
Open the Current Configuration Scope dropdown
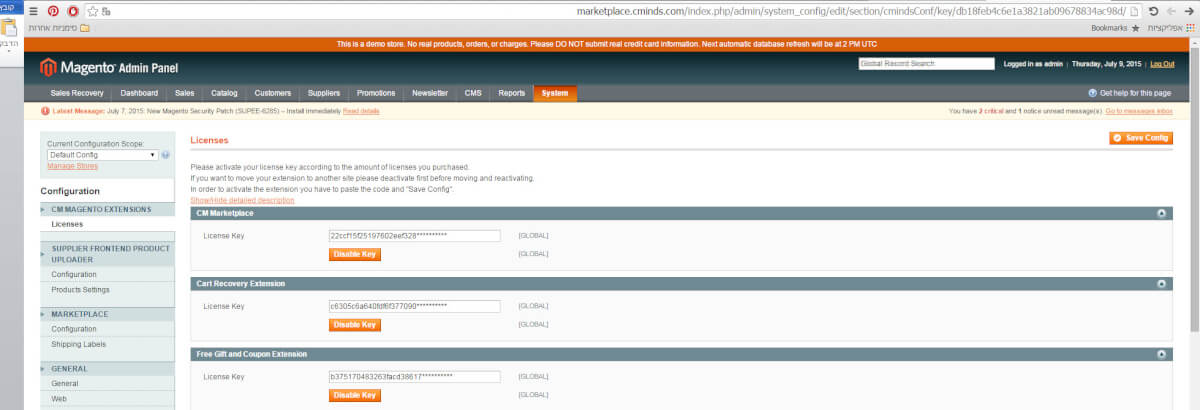click(103, 155)
